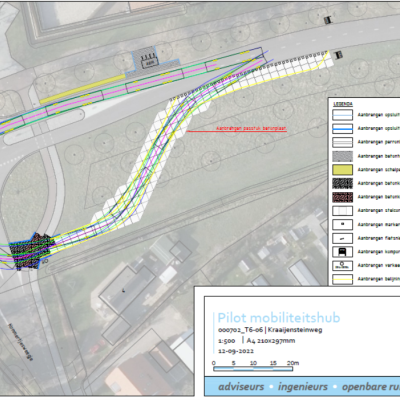Click the black bus-shaped legend icon

pos(342,252)
